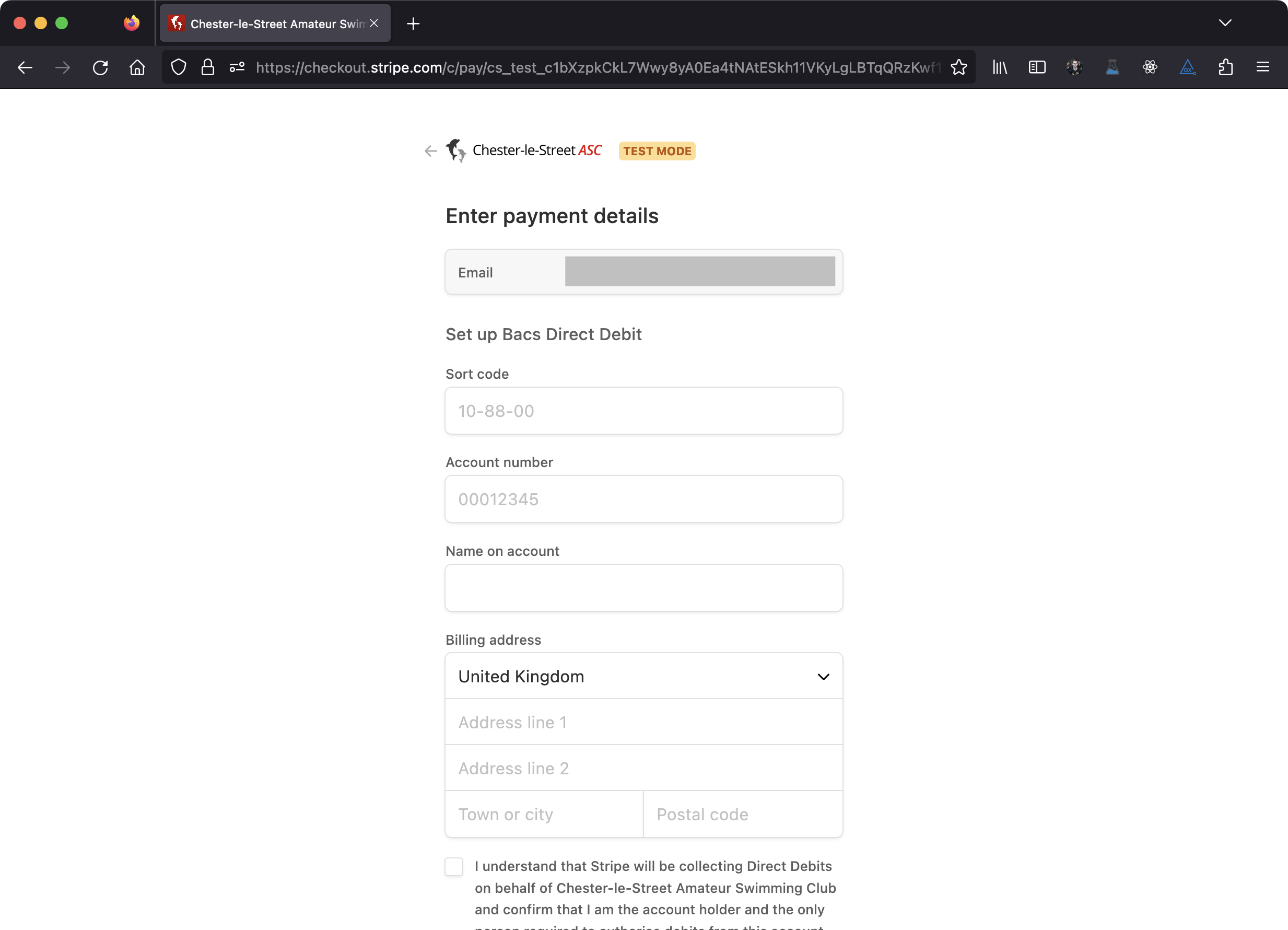Screen dimensions: 1288x930
Task: Click the macOS green zoom window button
Action: [62, 22]
